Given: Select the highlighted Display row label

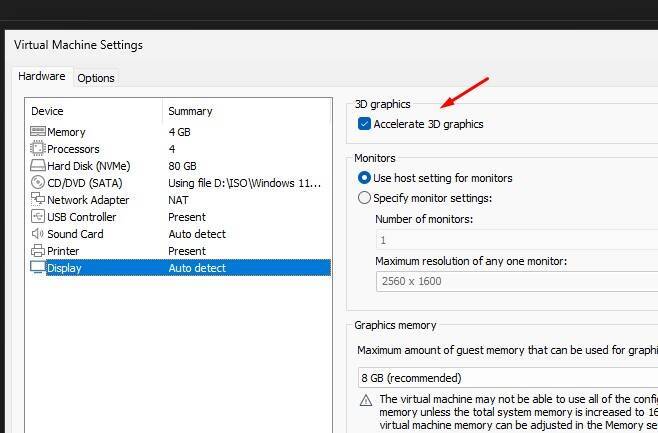Looking at the screenshot, I should click(x=64, y=268).
